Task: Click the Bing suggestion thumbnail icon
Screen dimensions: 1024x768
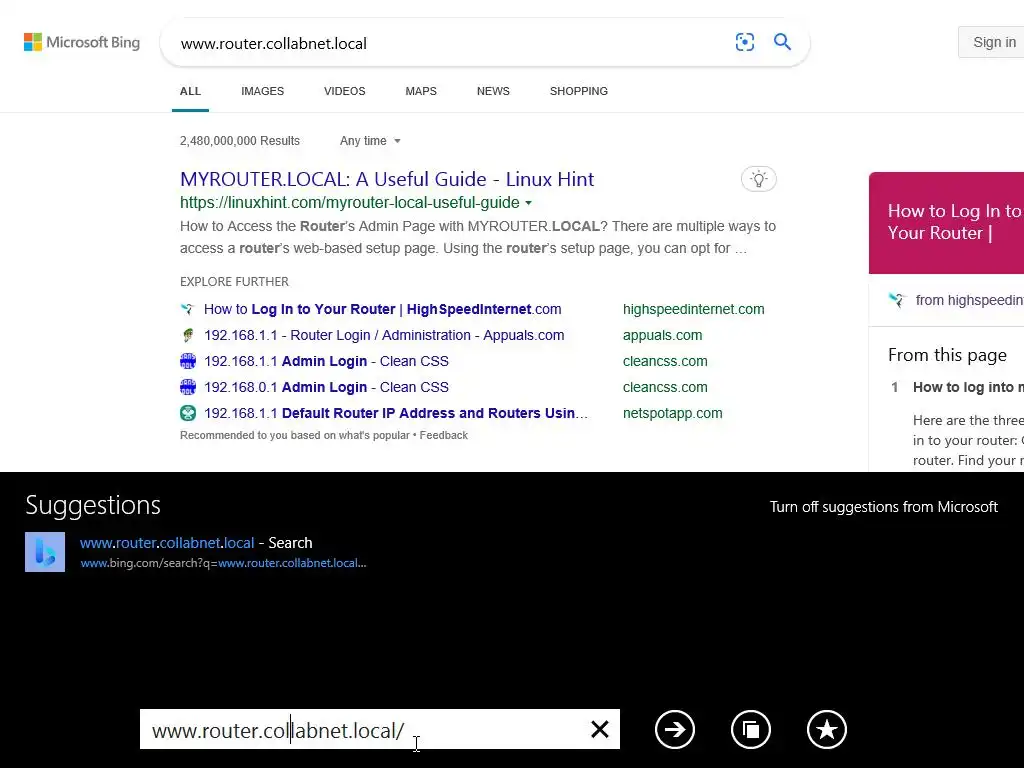Action: (x=45, y=552)
